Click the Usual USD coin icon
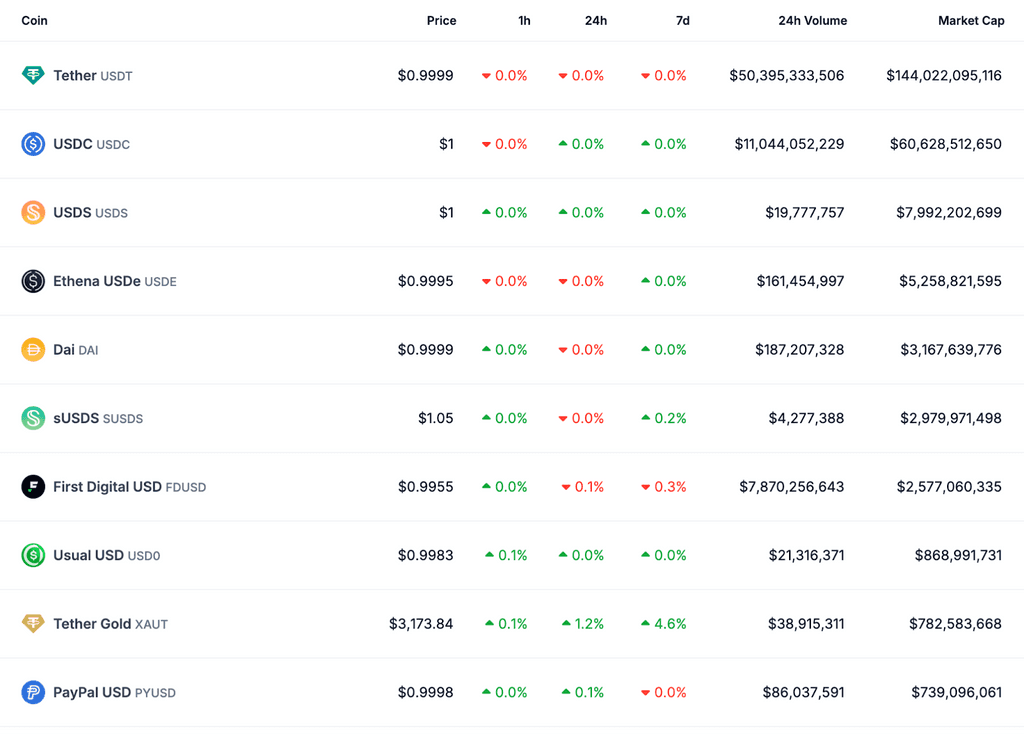Image resolution: width=1024 pixels, height=734 pixels. (x=33, y=555)
